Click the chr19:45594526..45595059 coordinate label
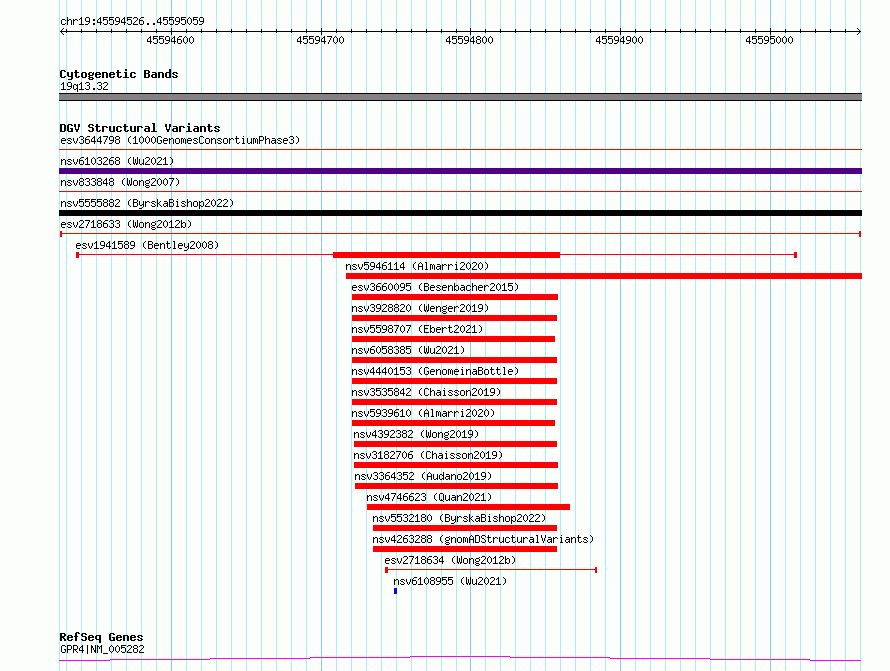Image resolution: width=890 pixels, height=671 pixels. tap(132, 21)
